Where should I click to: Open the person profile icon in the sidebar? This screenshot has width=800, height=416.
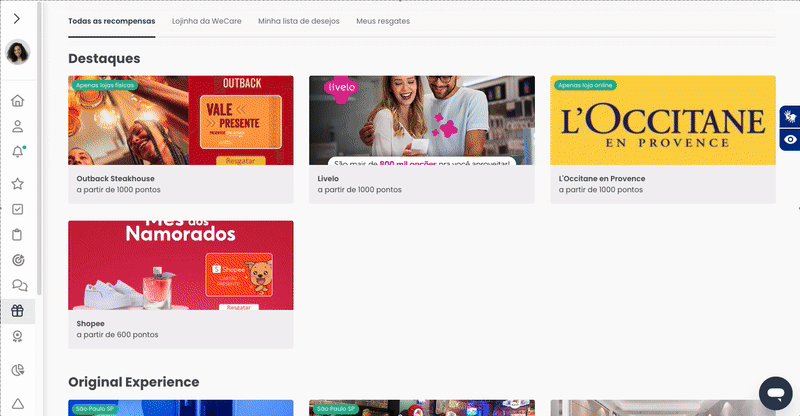click(x=18, y=126)
